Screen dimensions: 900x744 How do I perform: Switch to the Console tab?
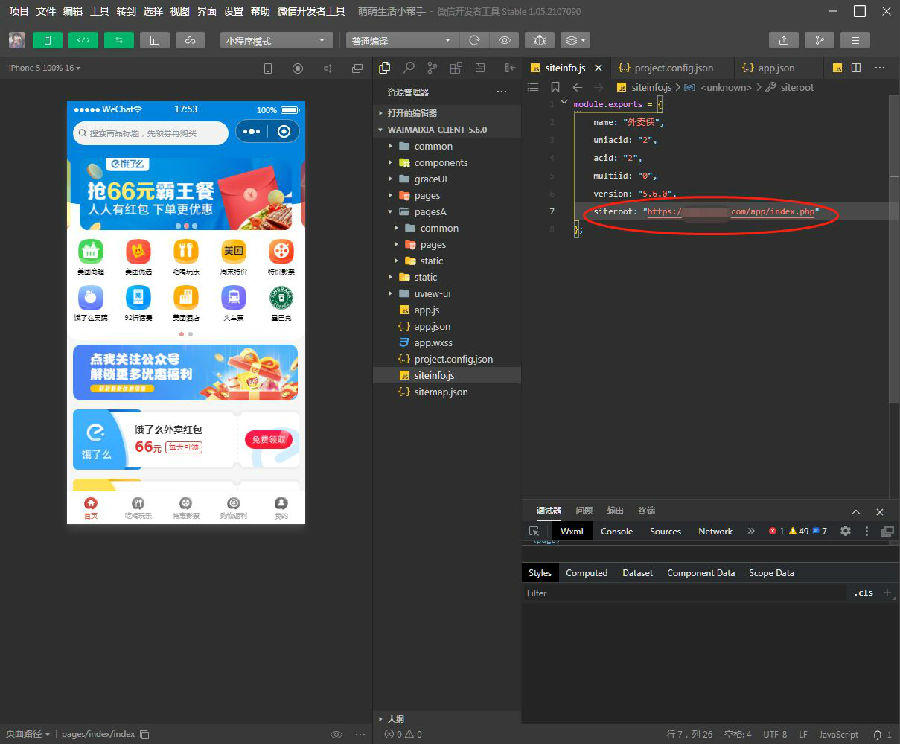pos(616,531)
